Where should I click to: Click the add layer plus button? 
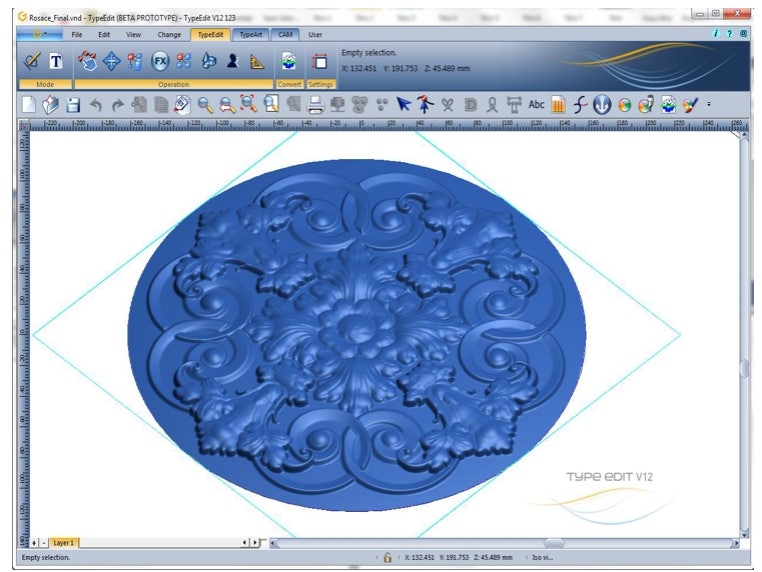point(34,542)
